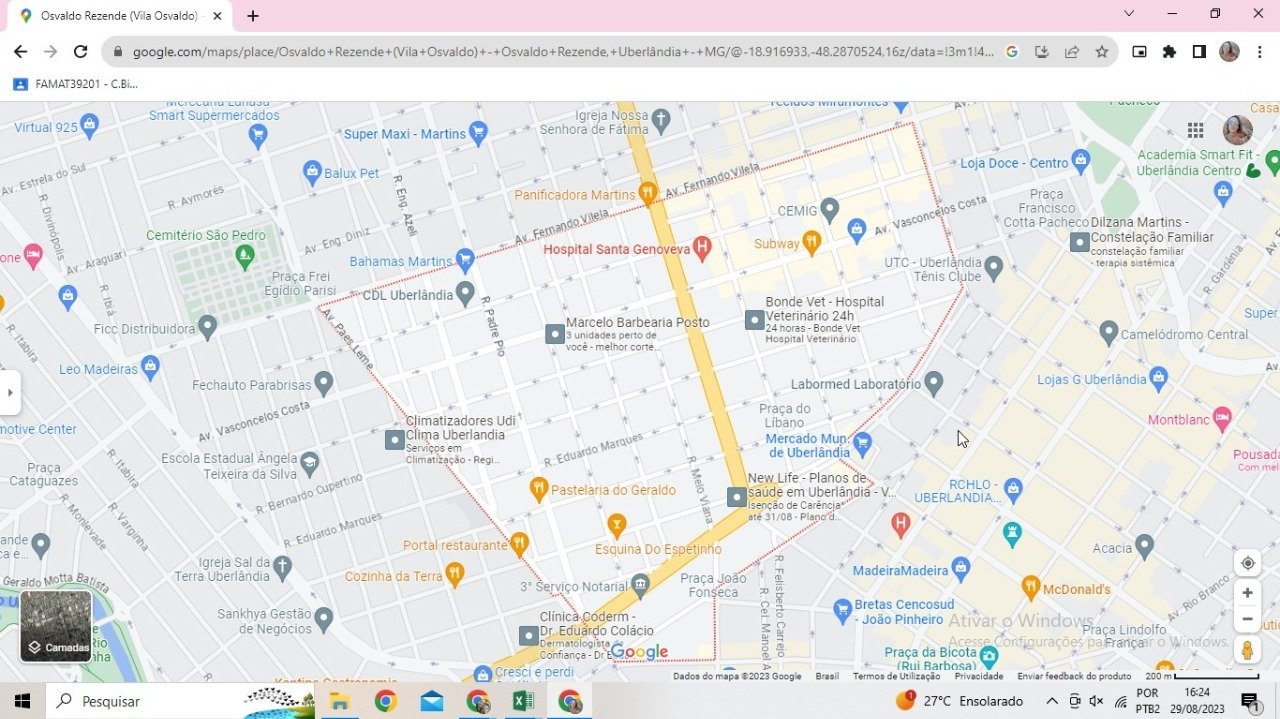Open the tab search dropdown arrow
This screenshot has height=719, width=1280.
[1129, 14]
